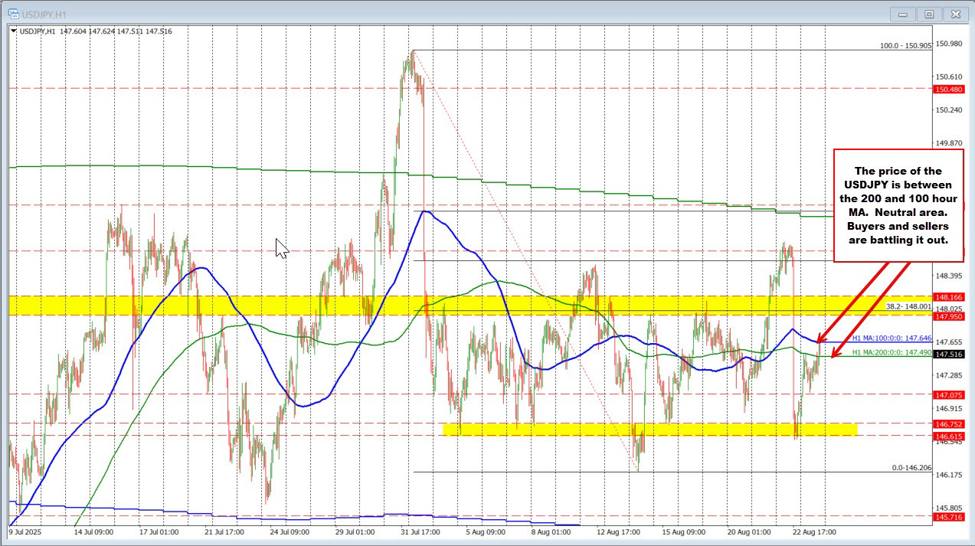Click the red 148.166 price level label

(x=949, y=297)
